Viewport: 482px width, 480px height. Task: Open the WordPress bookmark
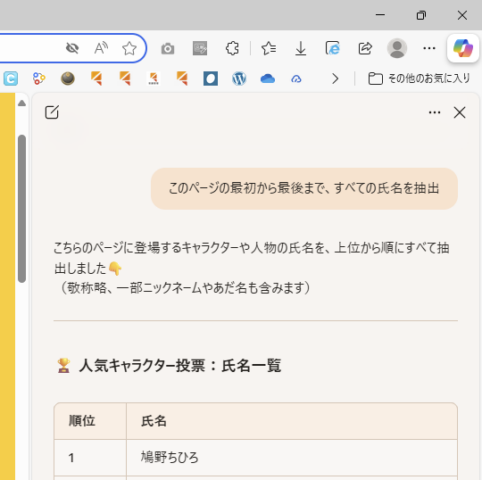[239, 79]
